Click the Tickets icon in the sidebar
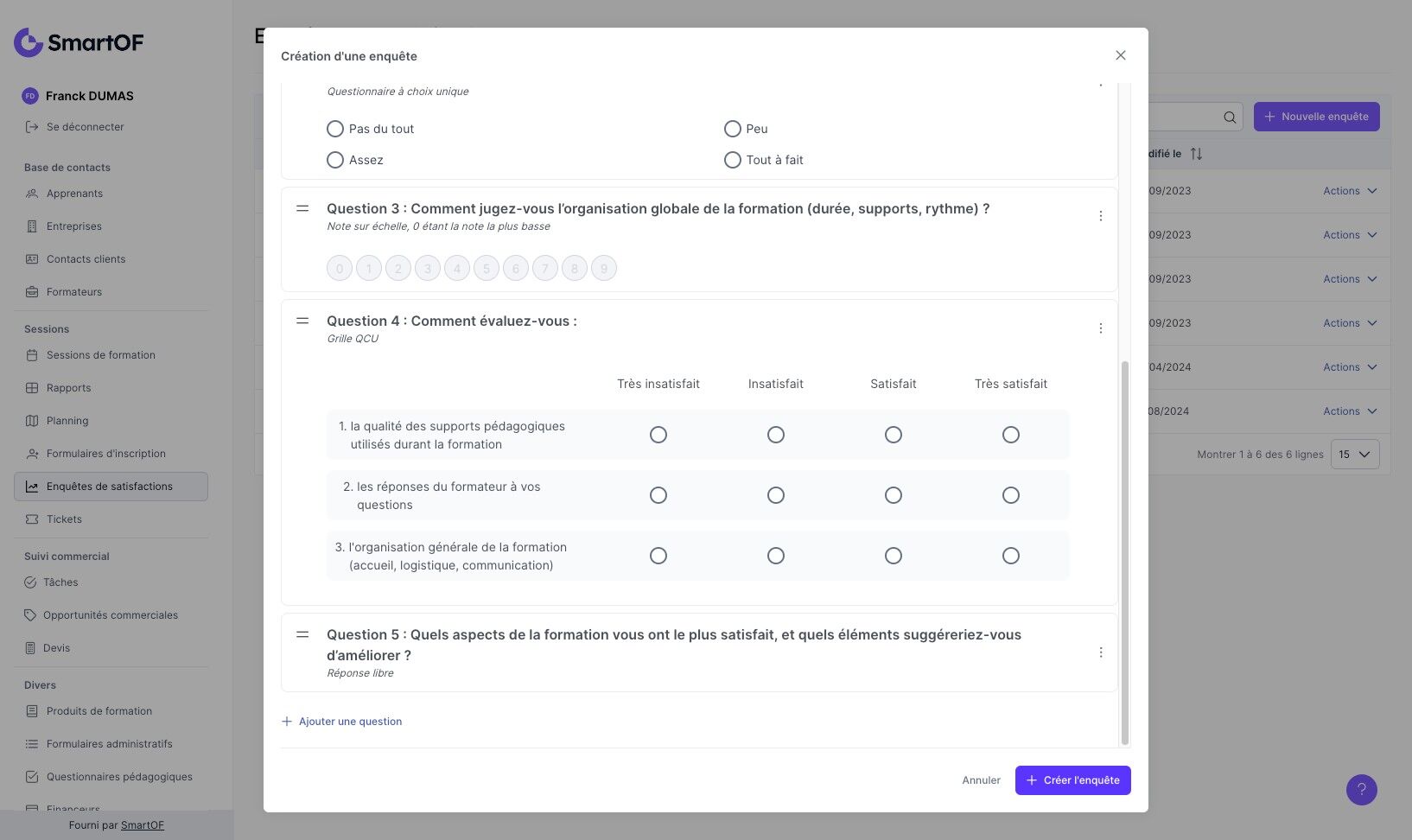 pos(32,519)
